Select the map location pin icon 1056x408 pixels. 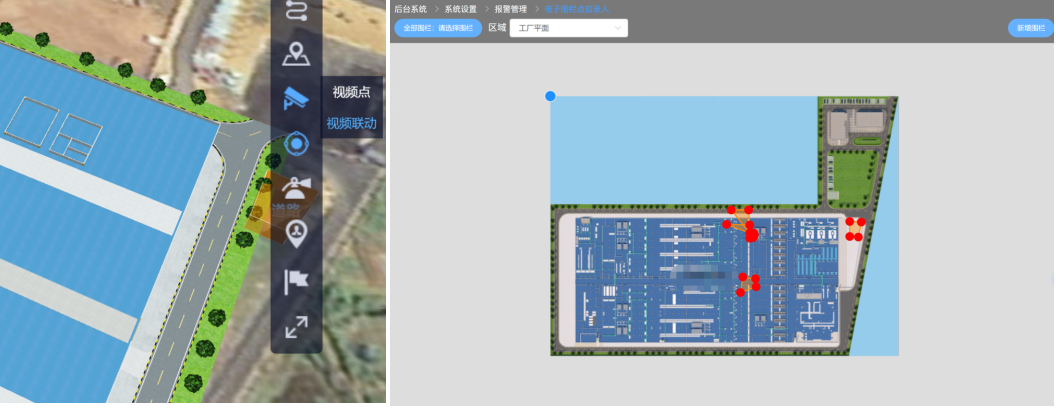pos(296,55)
